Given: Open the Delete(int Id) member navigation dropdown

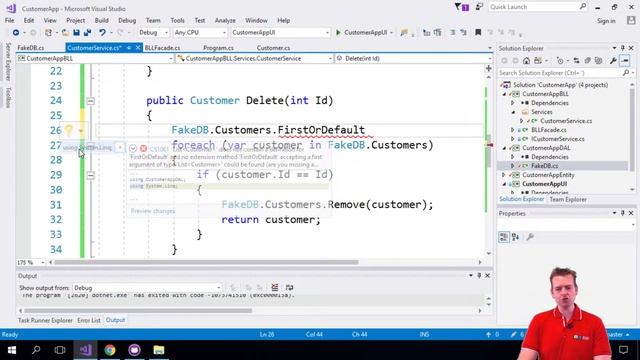Looking at the screenshot, I should click(413, 58).
